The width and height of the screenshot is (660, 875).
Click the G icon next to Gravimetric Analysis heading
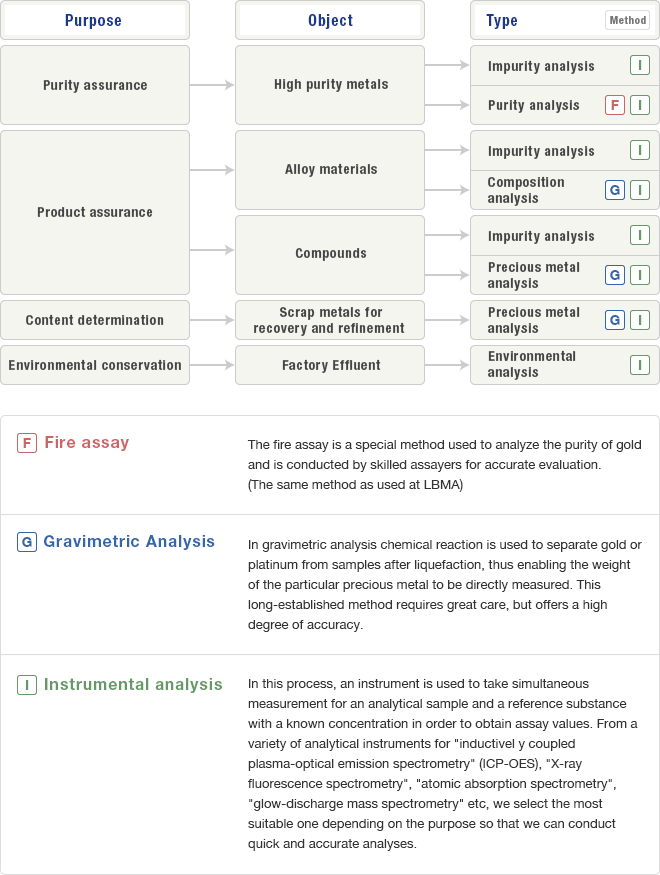(27, 542)
